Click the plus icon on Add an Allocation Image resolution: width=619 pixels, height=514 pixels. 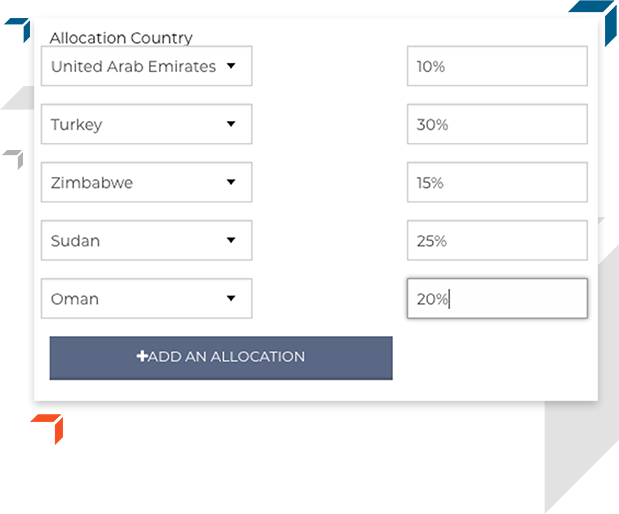click(x=142, y=356)
